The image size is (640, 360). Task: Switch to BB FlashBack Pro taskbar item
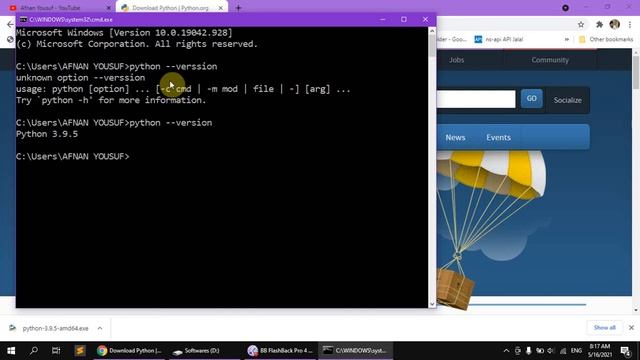click(x=280, y=351)
